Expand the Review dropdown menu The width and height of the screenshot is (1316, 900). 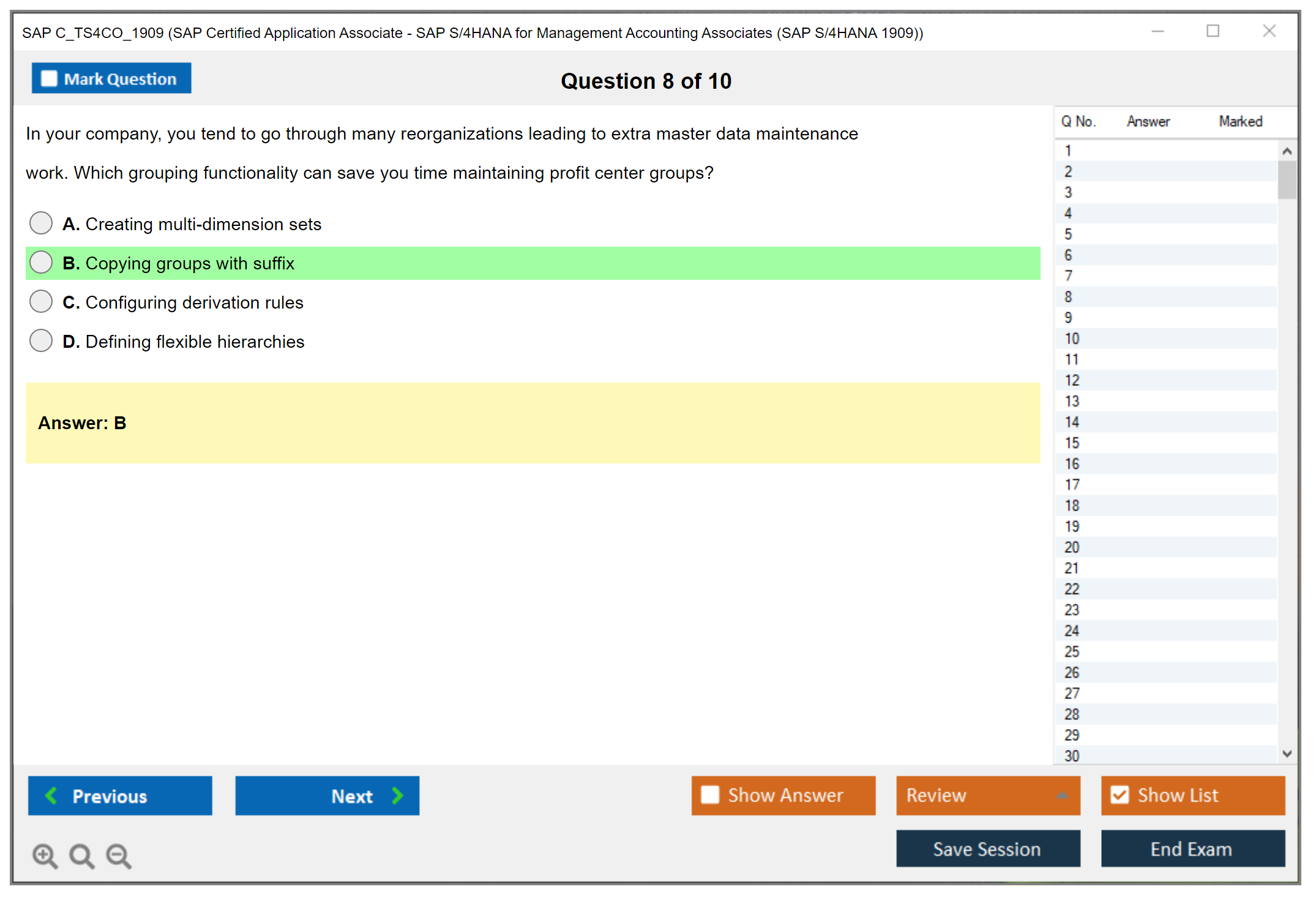click(1062, 795)
